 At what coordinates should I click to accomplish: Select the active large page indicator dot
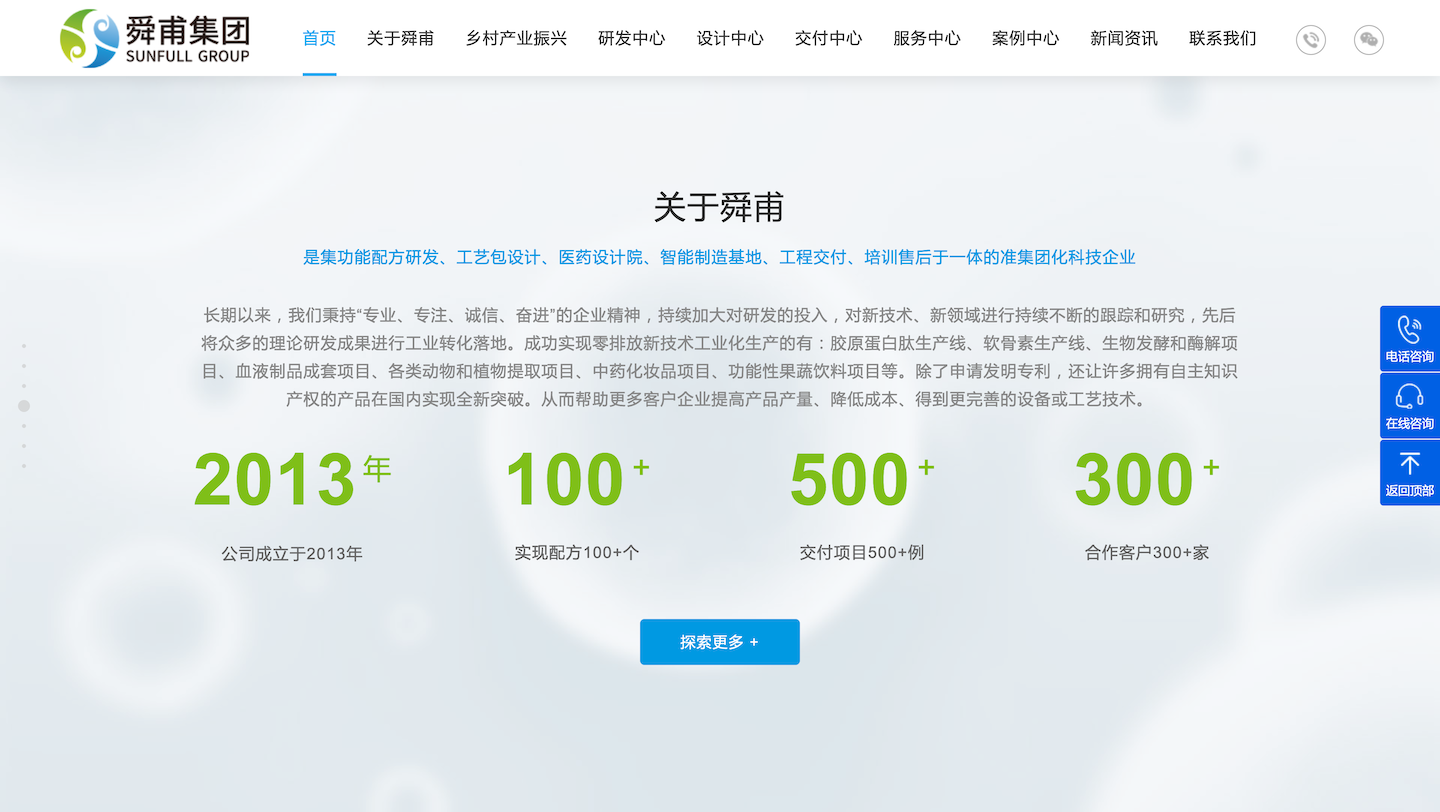point(24,406)
